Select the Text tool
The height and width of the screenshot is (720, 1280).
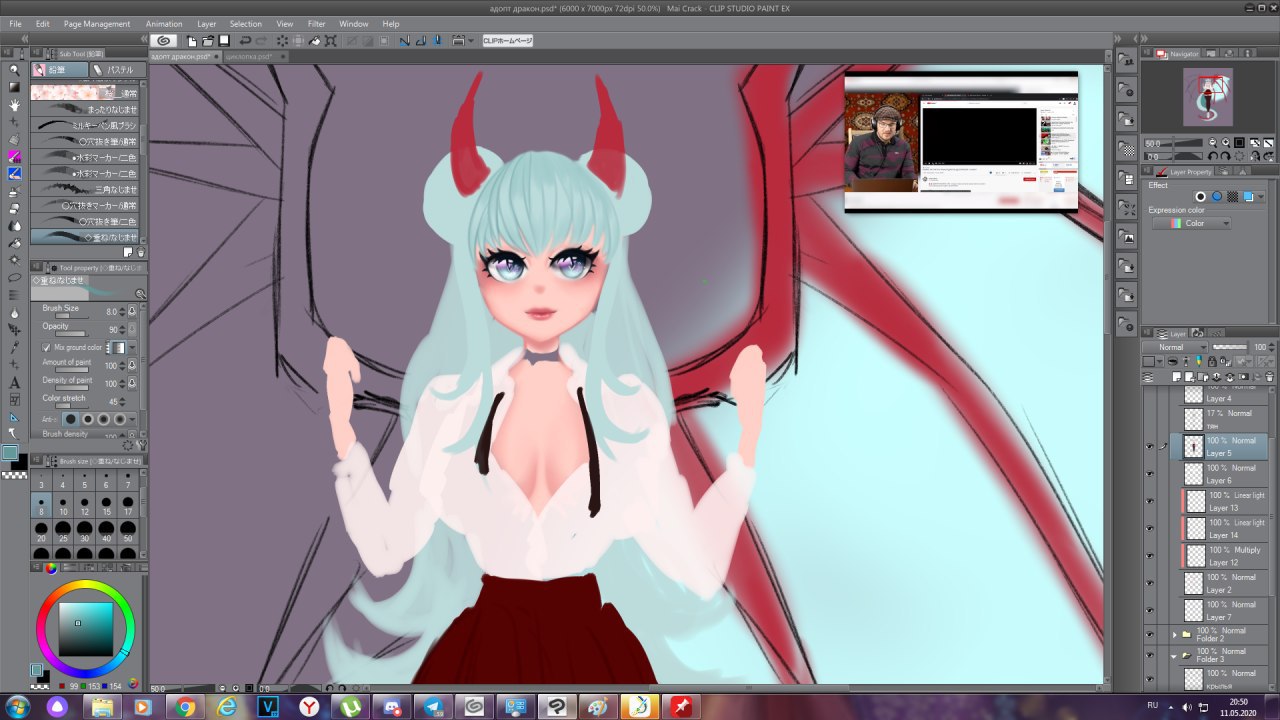coord(15,382)
